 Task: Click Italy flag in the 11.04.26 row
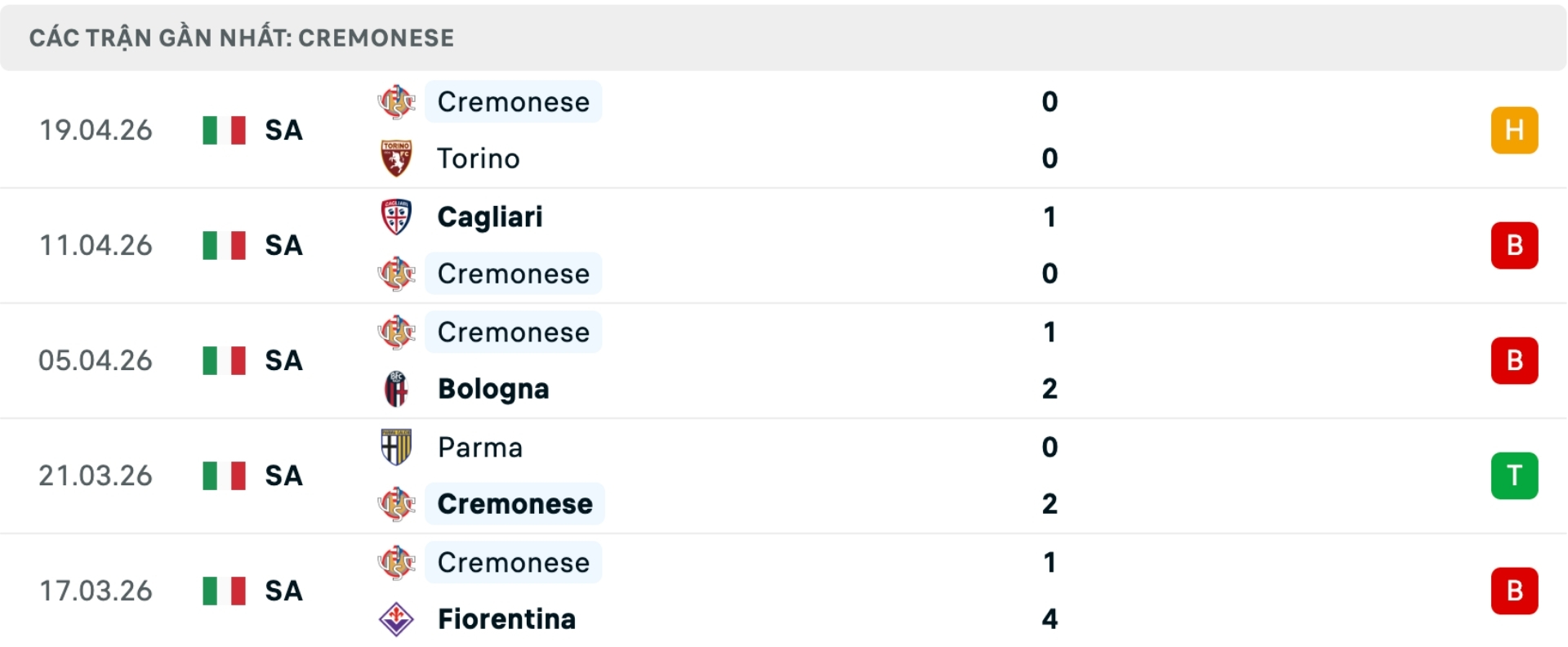(x=224, y=245)
